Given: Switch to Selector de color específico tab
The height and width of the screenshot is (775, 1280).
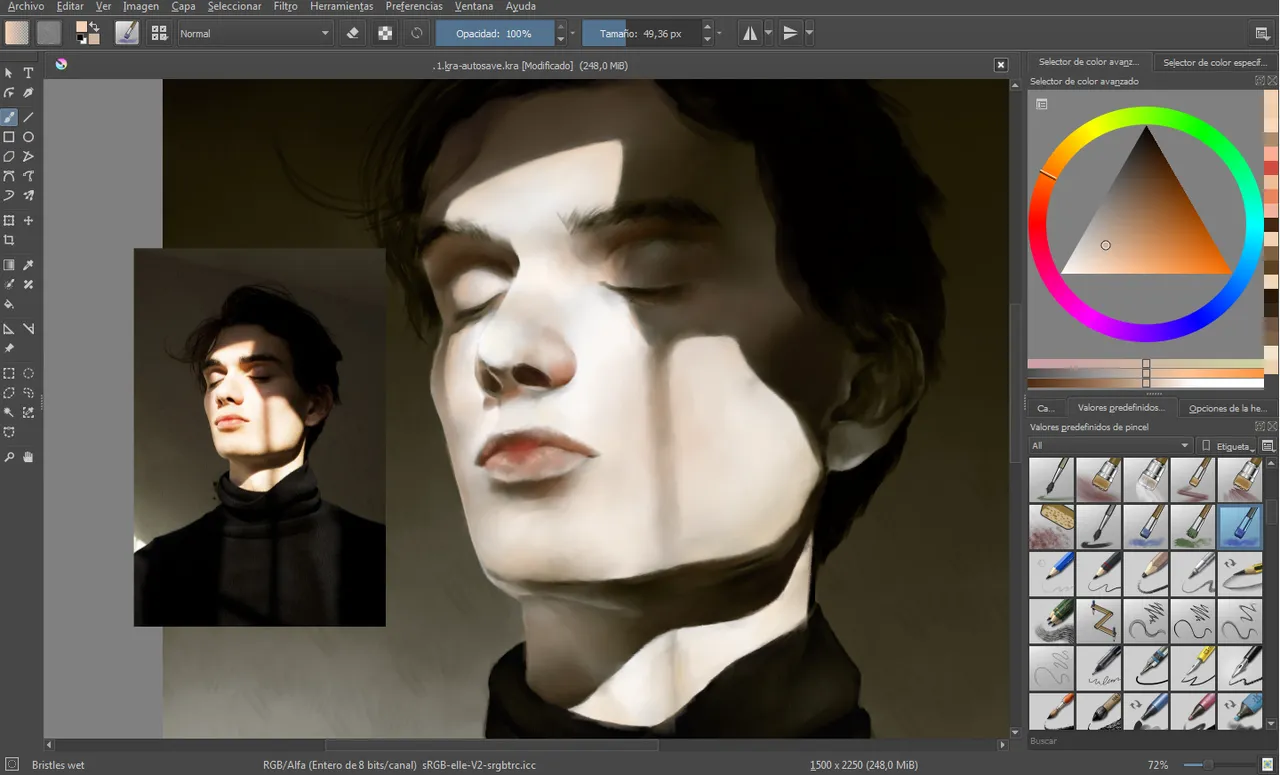Looking at the screenshot, I should 1215,62.
